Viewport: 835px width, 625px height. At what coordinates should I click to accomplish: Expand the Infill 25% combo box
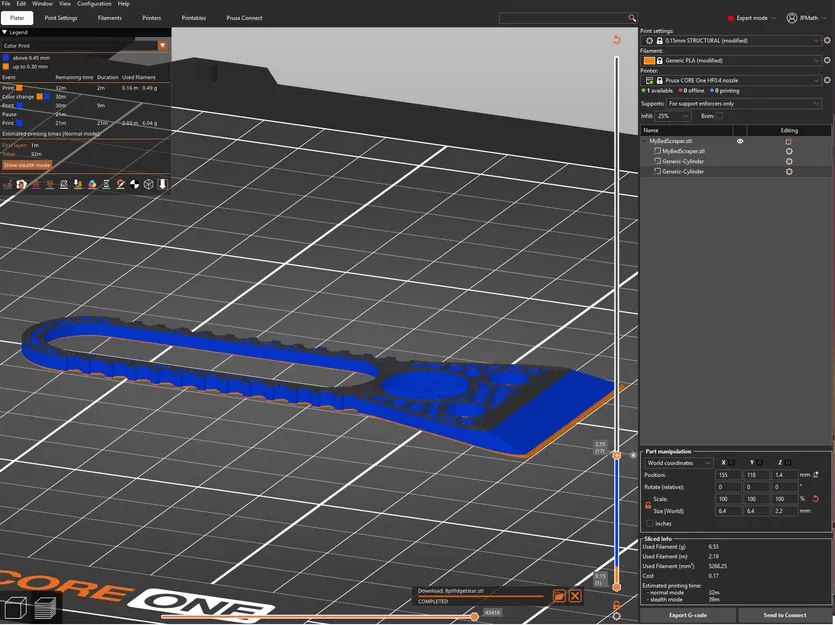(x=673, y=116)
